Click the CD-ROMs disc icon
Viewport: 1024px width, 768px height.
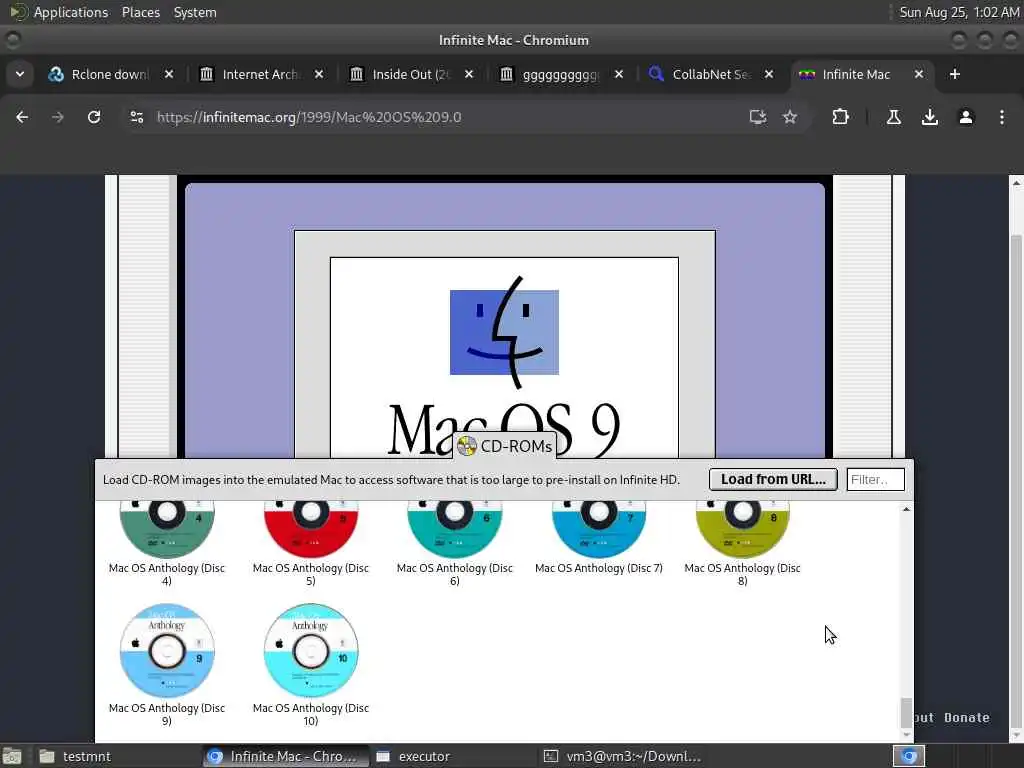point(467,446)
